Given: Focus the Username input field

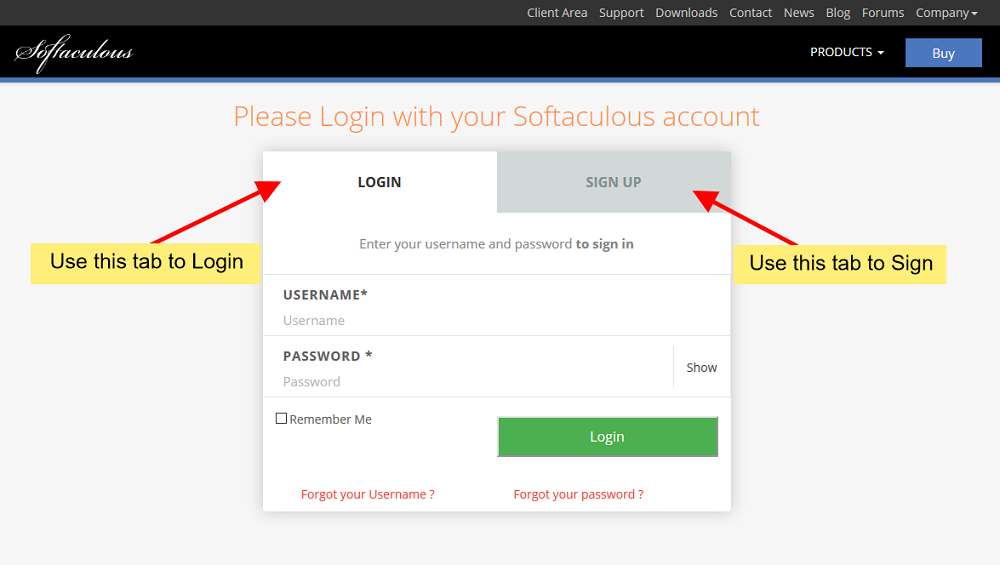Looking at the screenshot, I should 470,321.
